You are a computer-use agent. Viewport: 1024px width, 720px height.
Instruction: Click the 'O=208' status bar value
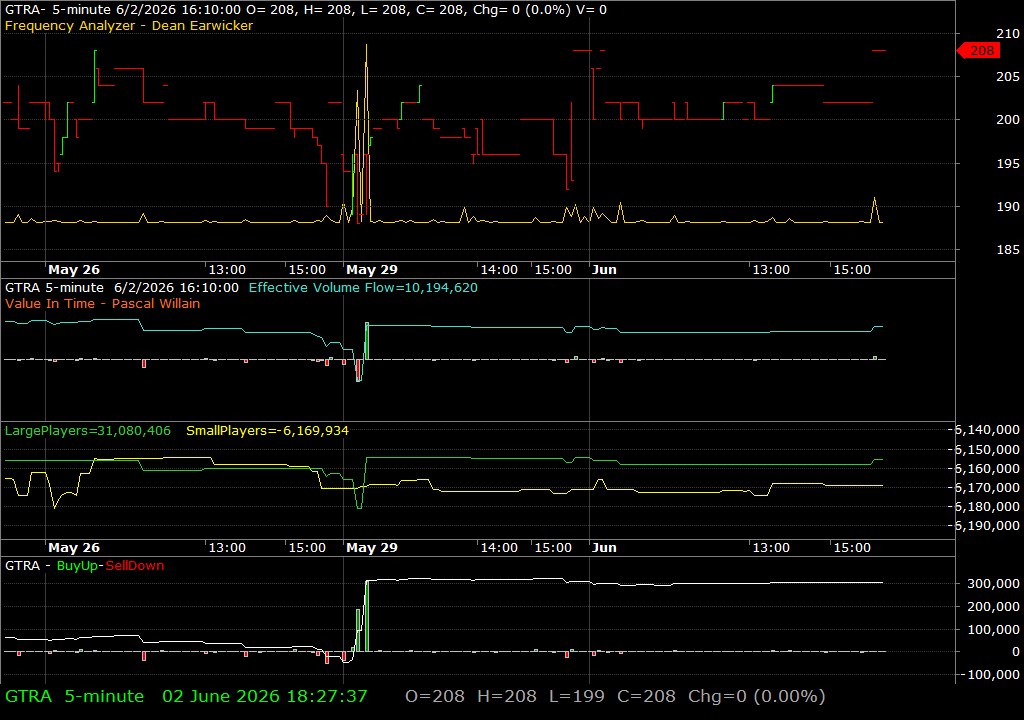(x=435, y=696)
